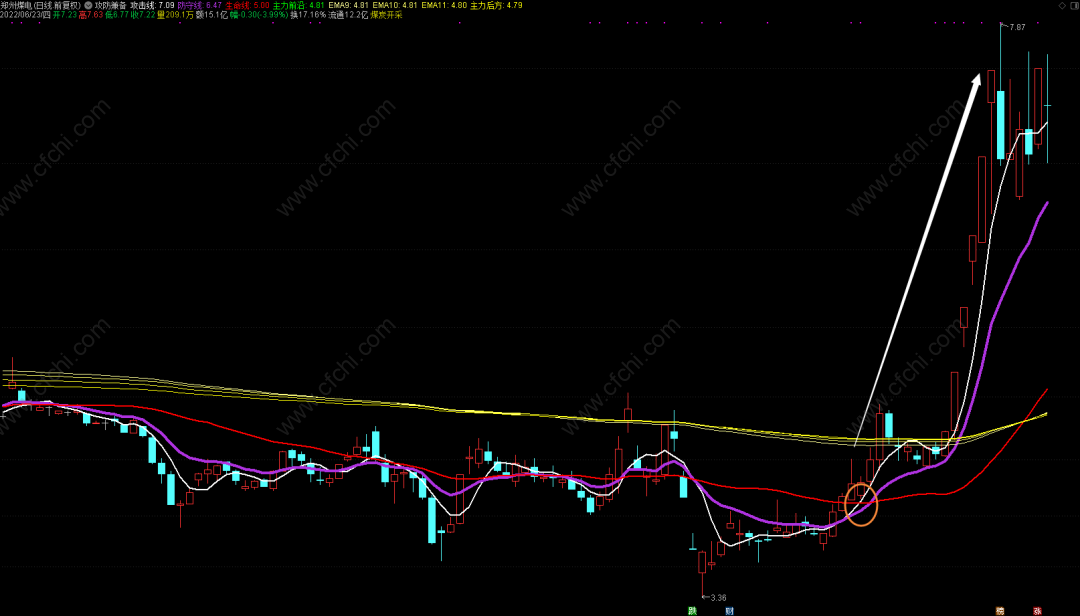Click the diamond icon at top right
Viewport: 1080px width, 616px height.
click(1061, 6)
